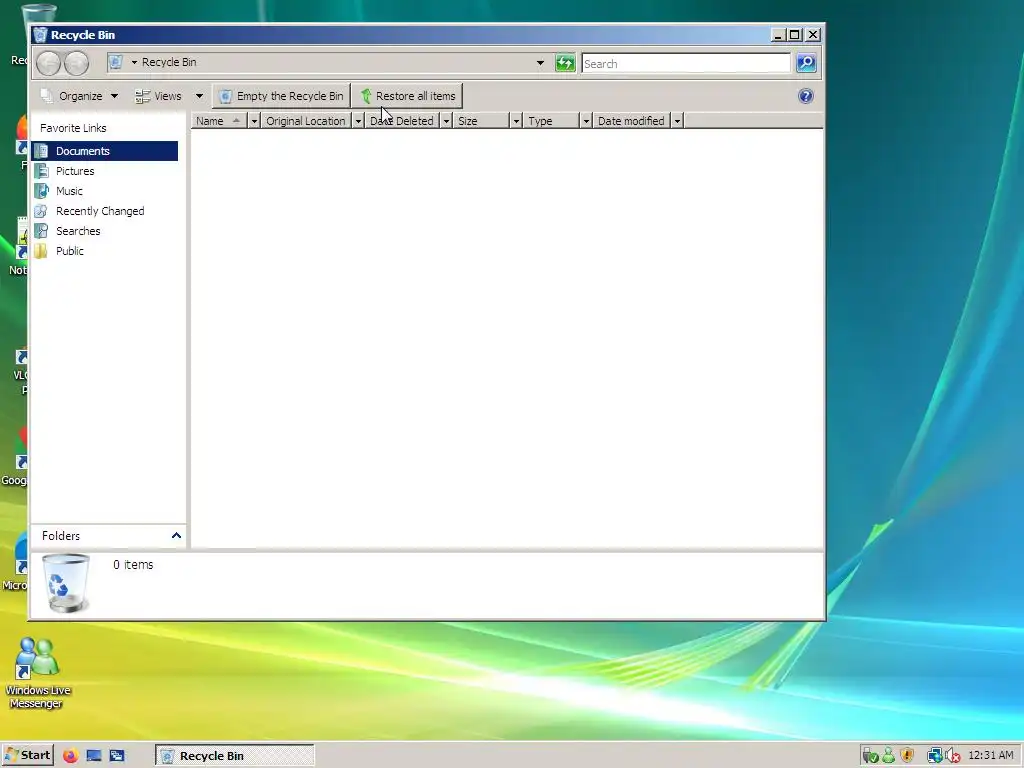Click the network connection tray icon
The image size is (1024, 768).
click(x=935, y=756)
